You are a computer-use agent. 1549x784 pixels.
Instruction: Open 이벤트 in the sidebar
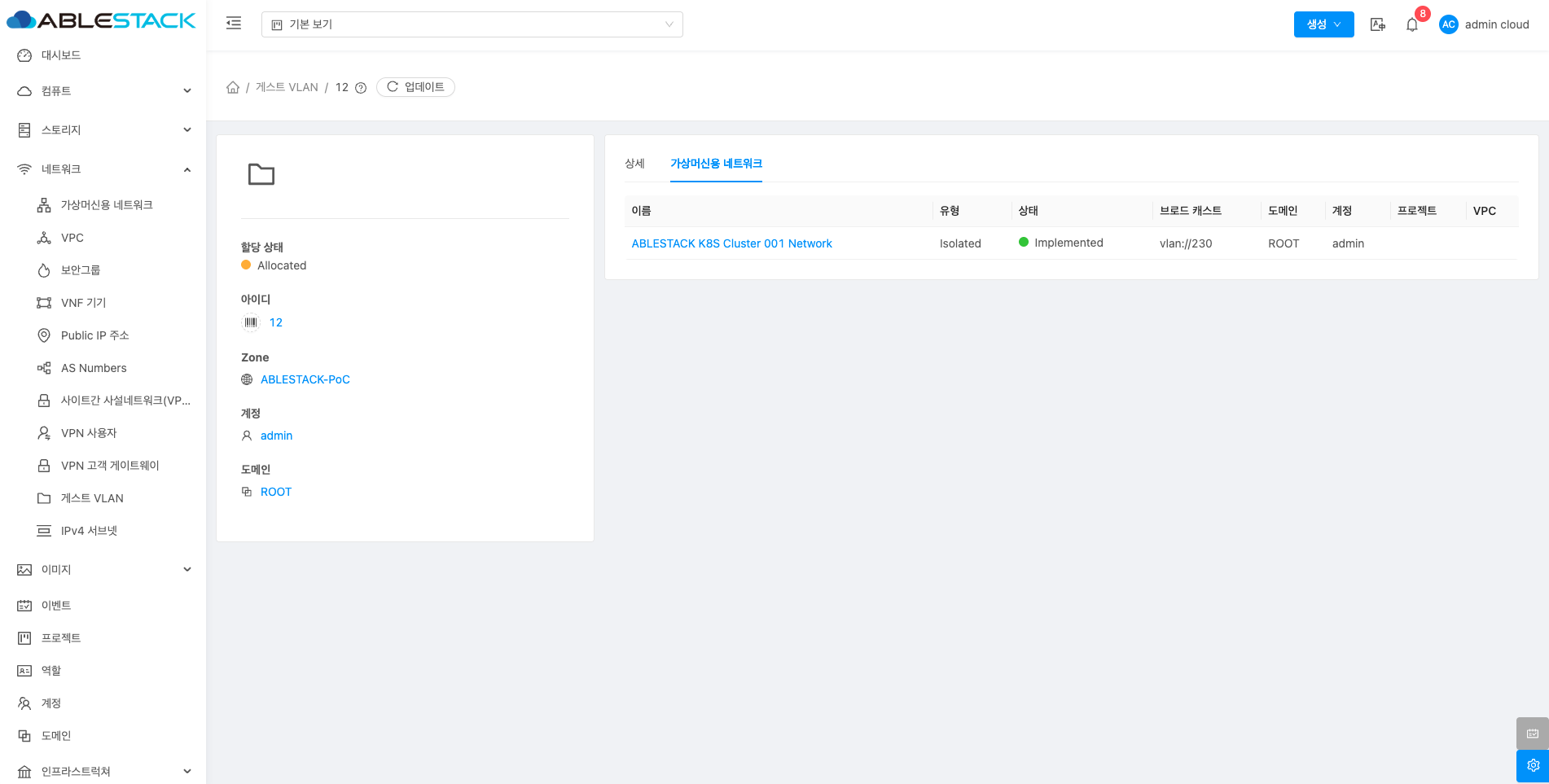103,606
